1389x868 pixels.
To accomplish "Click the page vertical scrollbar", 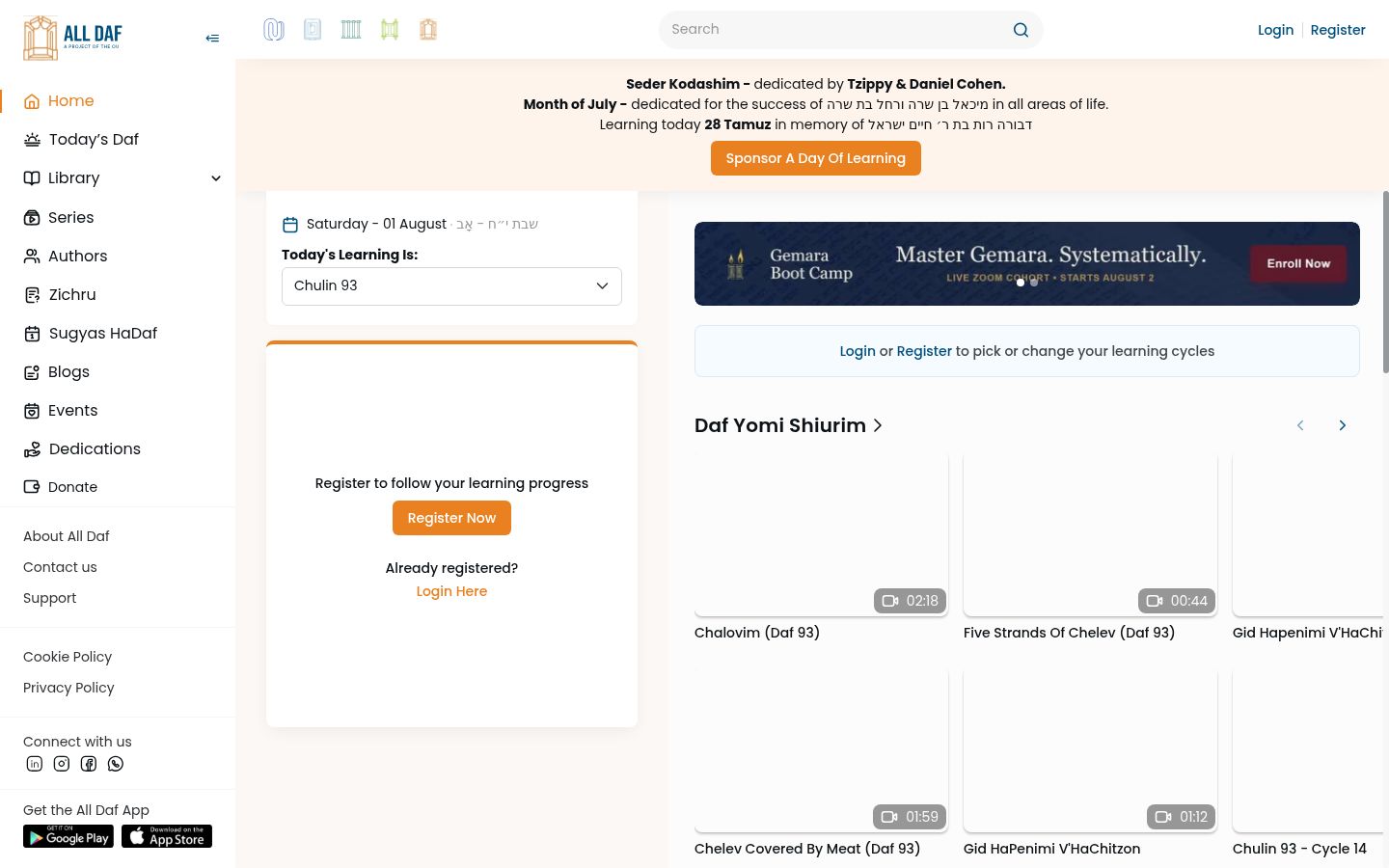I will pyautogui.click(x=1386, y=282).
